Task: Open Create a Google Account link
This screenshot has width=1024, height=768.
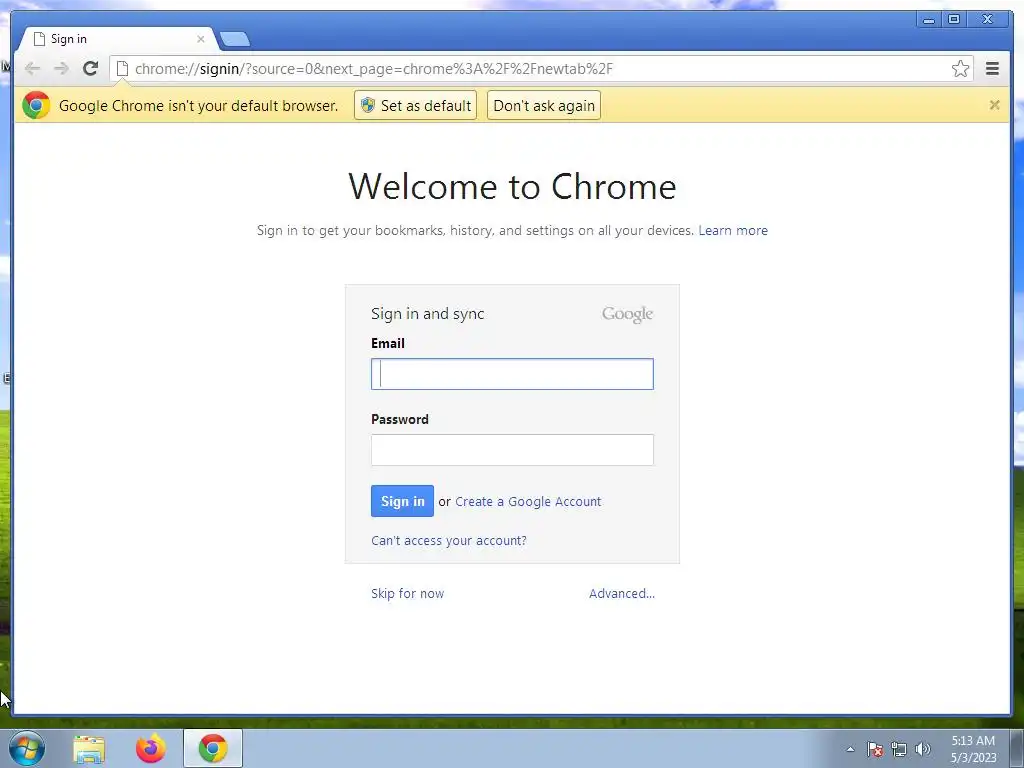Action: [528, 502]
